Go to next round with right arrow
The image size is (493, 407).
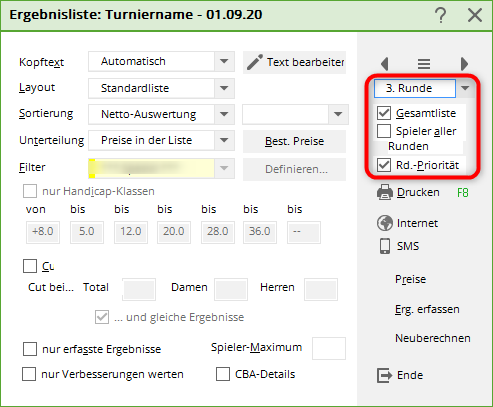point(464,63)
